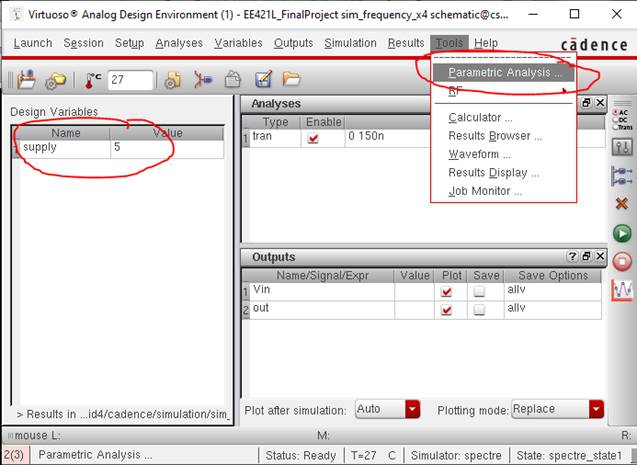Float the Outputs panel

[x=586, y=256]
